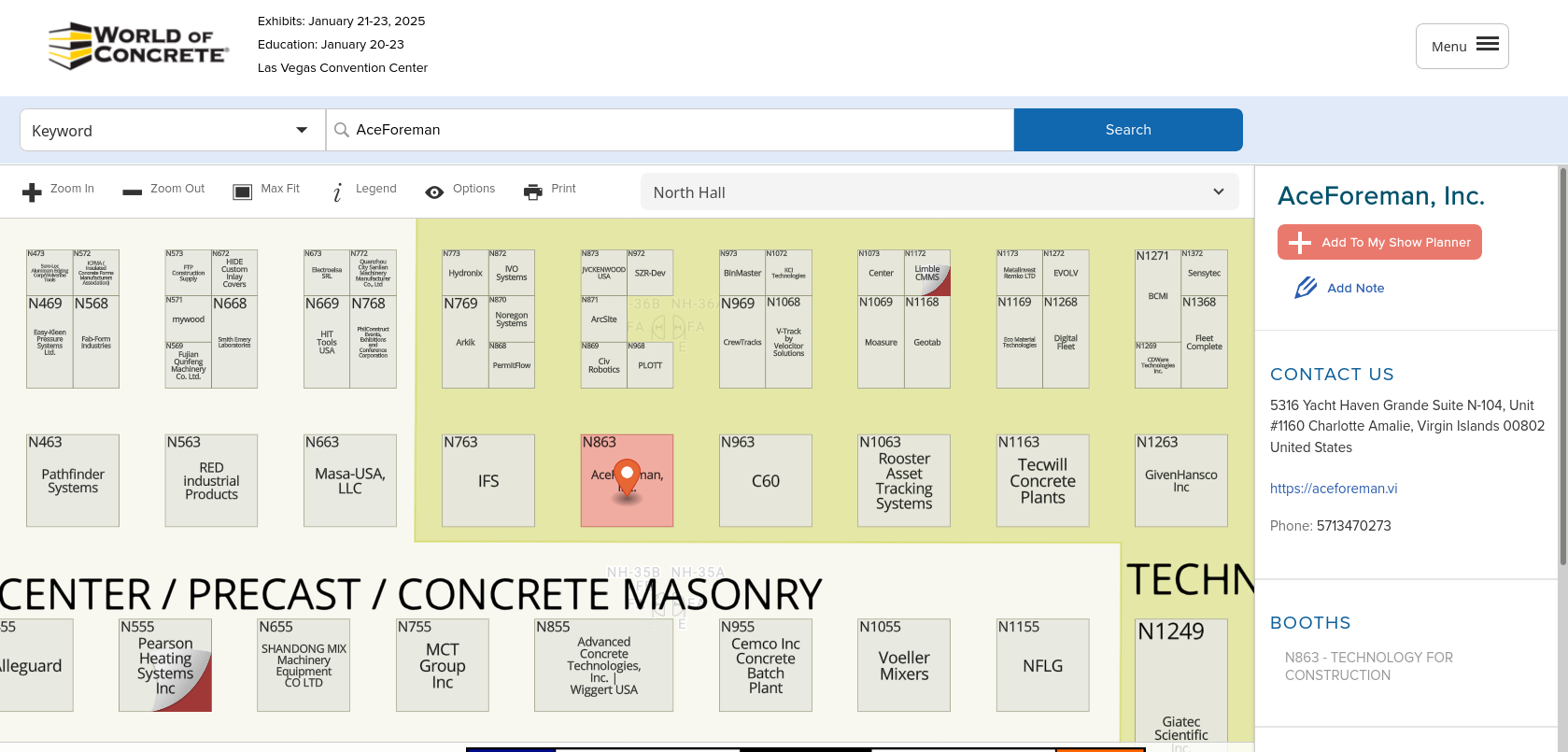Viewport: 1568px width, 752px height.
Task: Click the Add Note link
Action: coord(1356,288)
